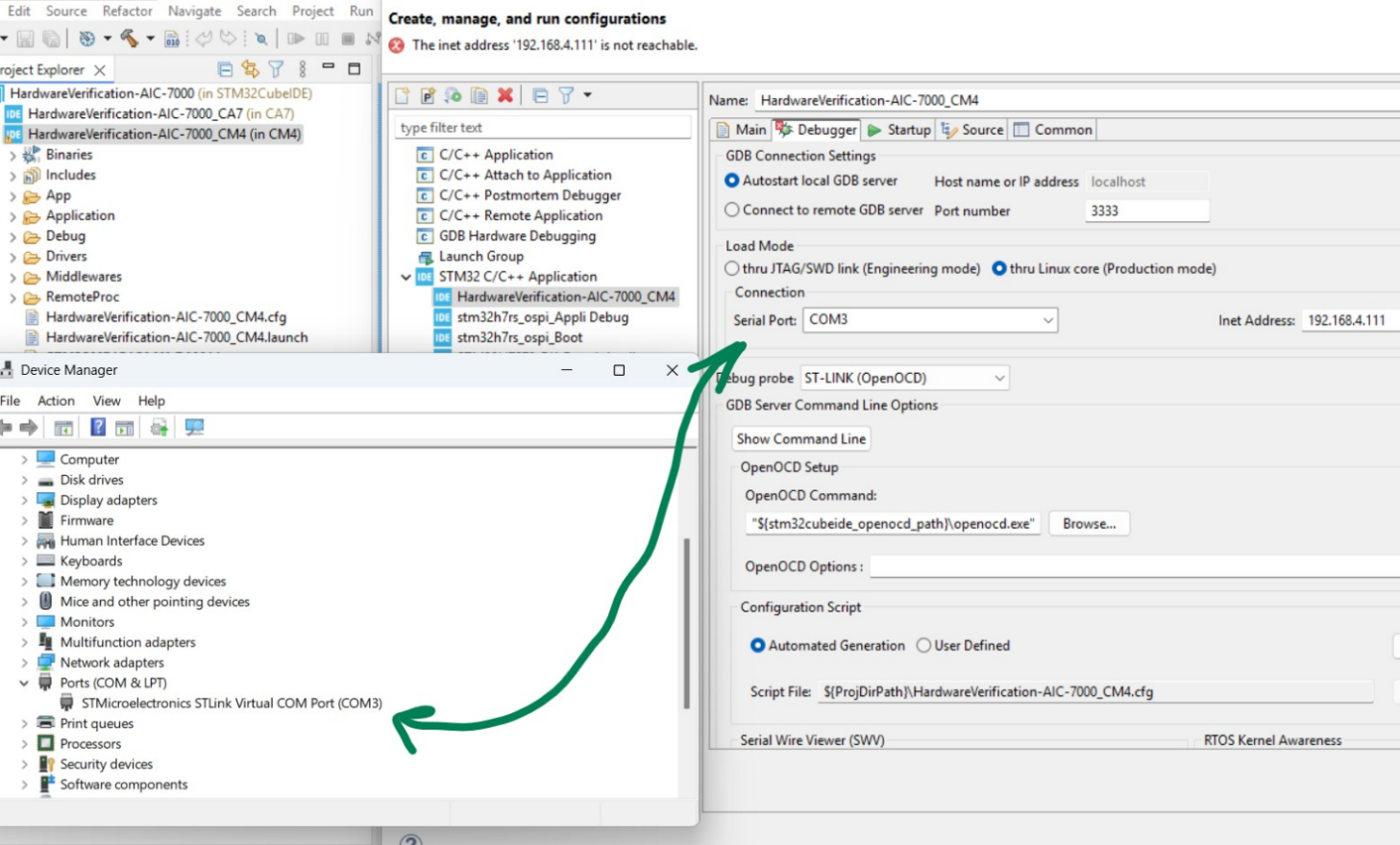The image size is (1400, 845).
Task: Open the Action menu in Device Manager
Action: [x=55, y=400]
